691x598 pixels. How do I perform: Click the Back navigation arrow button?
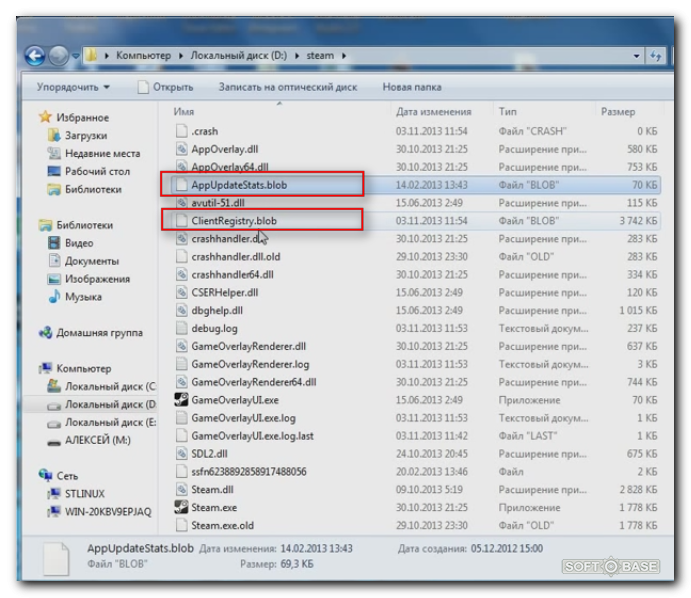[37, 55]
